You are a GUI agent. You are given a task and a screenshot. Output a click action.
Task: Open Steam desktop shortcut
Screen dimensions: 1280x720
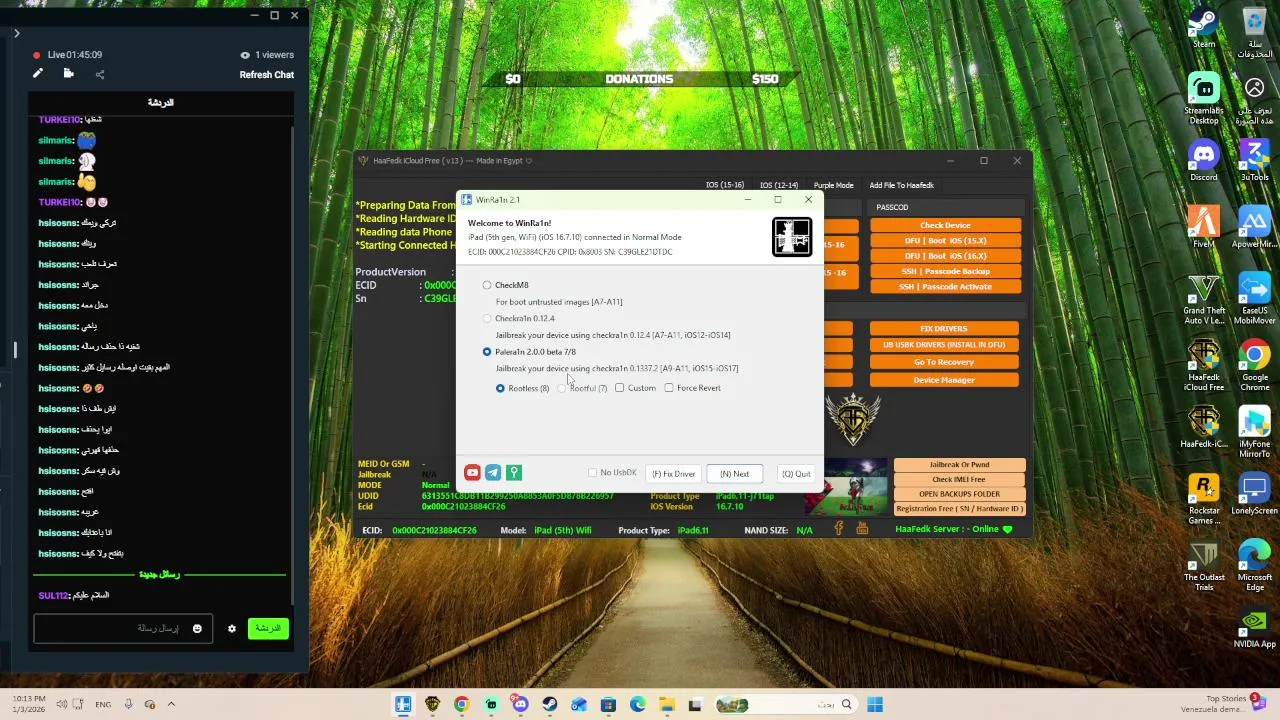pyautogui.click(x=1204, y=28)
